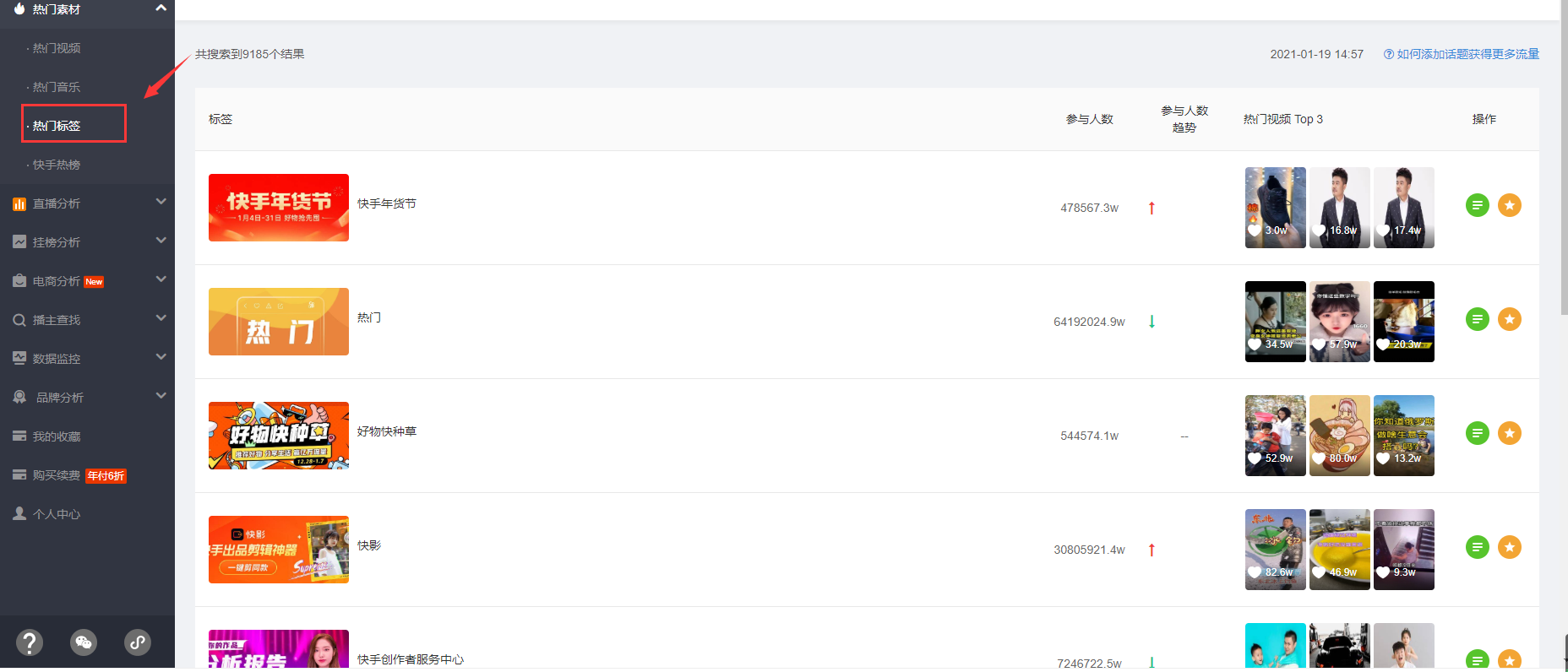The width and height of the screenshot is (1568, 672).
Task: Click the WeChat icon at the sidebar bottom
Action: [x=84, y=642]
